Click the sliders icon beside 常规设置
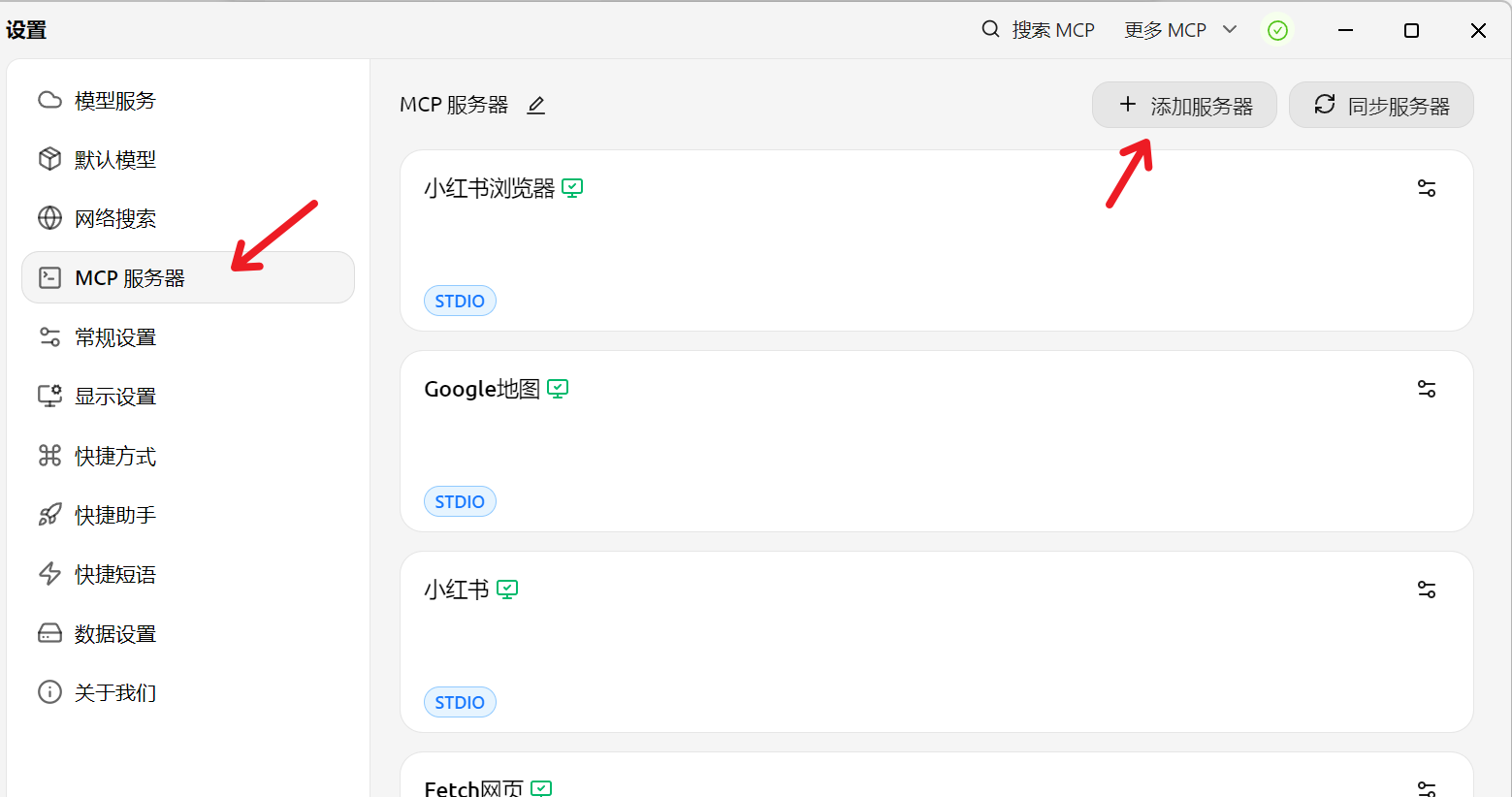Viewport: 1512px width, 797px height. pyautogui.click(x=49, y=336)
